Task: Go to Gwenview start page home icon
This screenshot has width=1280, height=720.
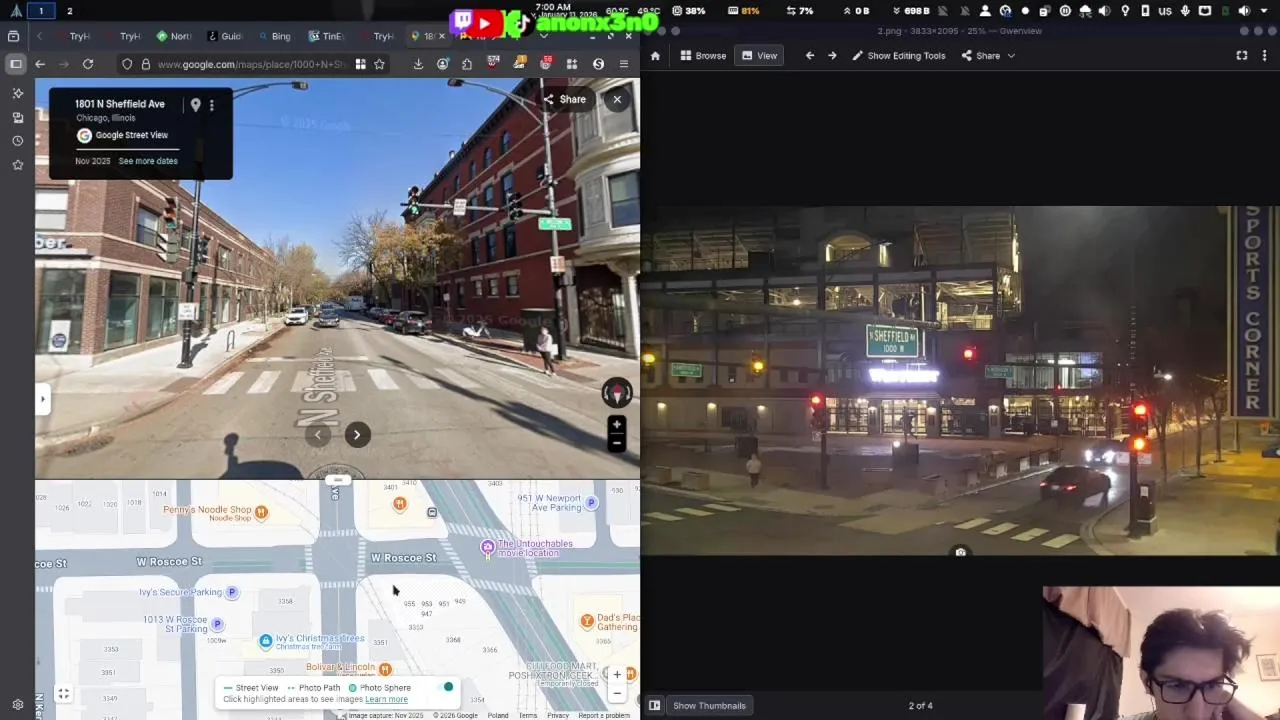Action: point(655,56)
